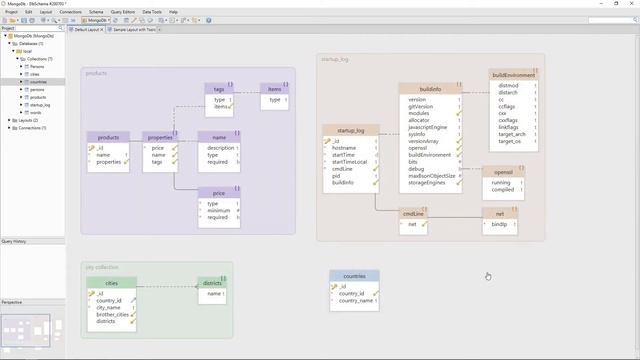Screen dimensions: 640x360
Task: Click the braces icon on items table header
Action: [286, 84]
